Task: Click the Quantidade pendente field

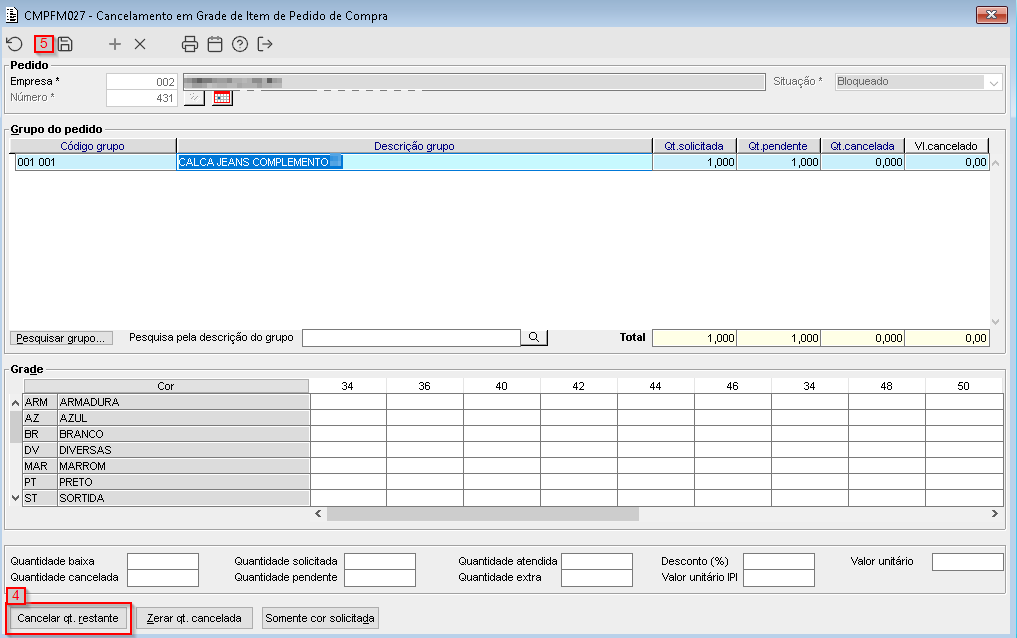Action: click(379, 578)
